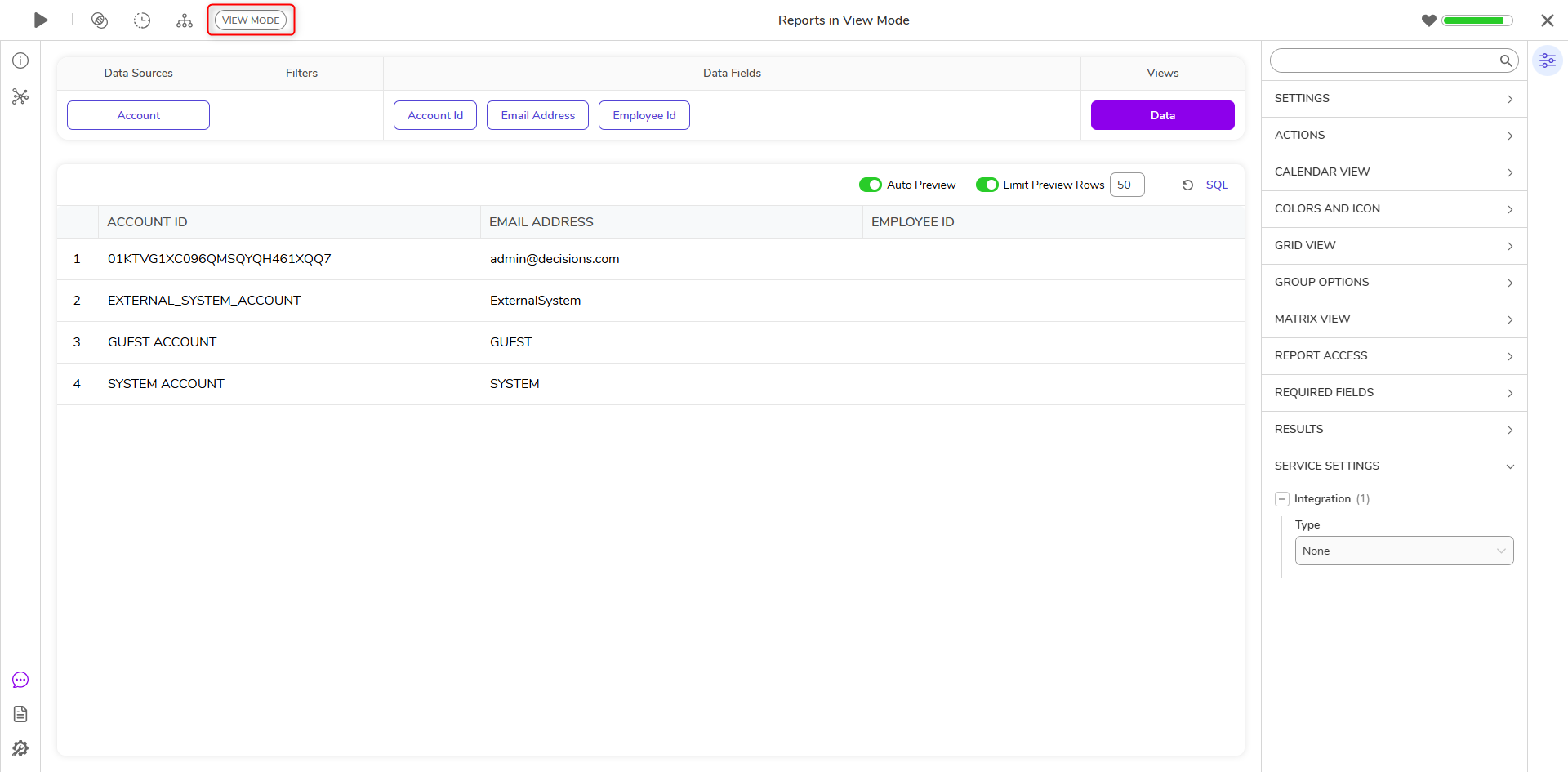The width and height of the screenshot is (1568, 772).
Task: Click the Account Id field button
Action: (435, 115)
